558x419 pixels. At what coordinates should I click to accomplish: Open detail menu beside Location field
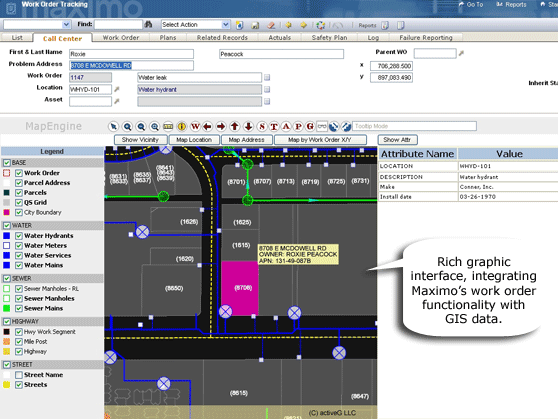click(x=117, y=90)
